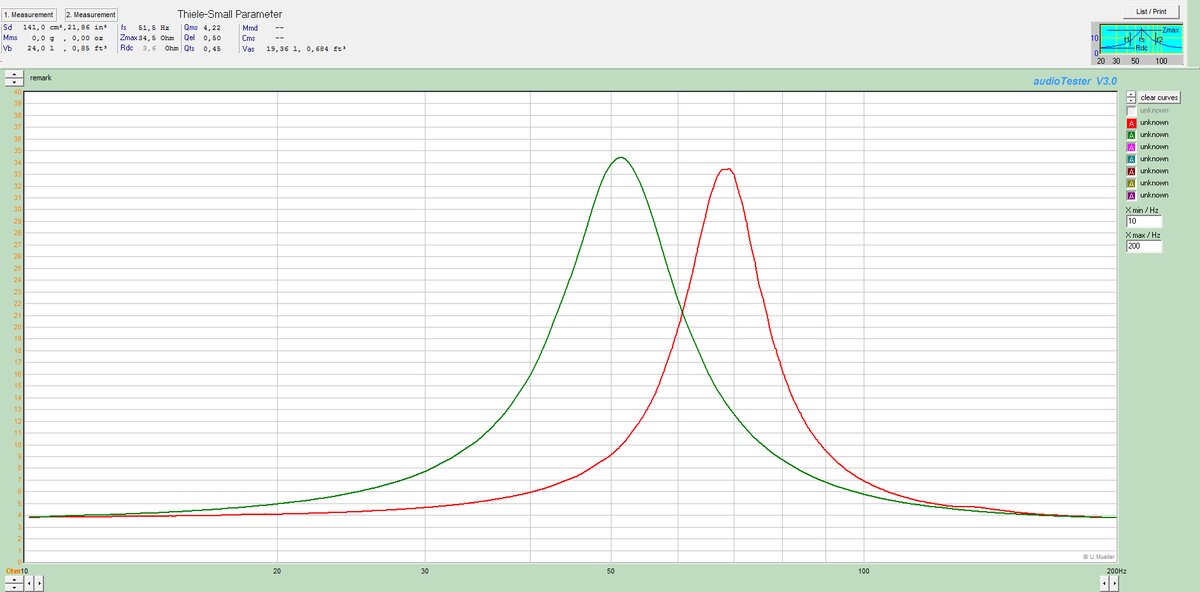Screen dimensions: 1200x592
Task: Click the down arrow beside remark
Action: point(15,82)
